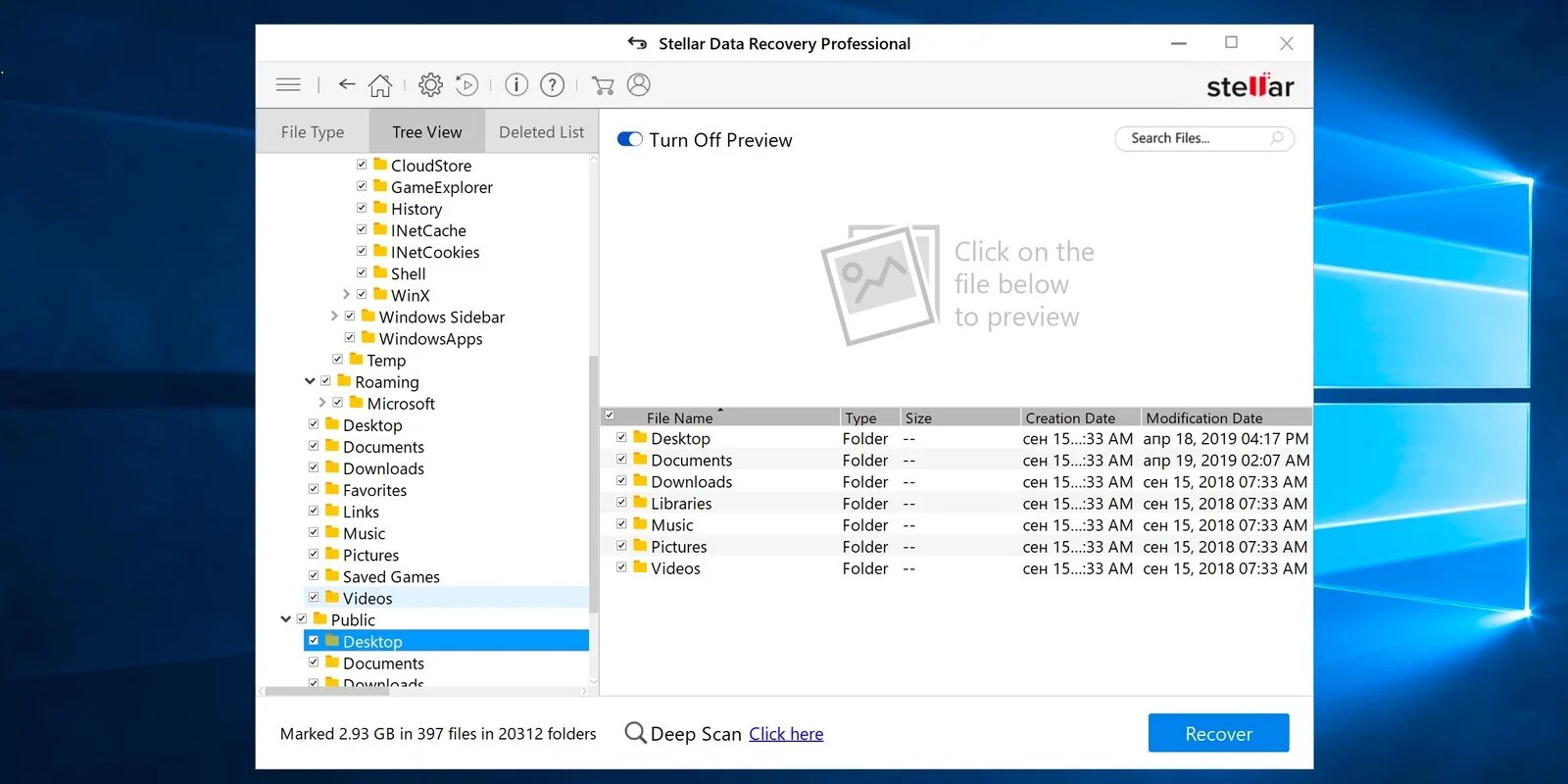Click the Favorites folder icon in tree
Image resolution: width=1568 pixels, height=784 pixels.
pyautogui.click(x=332, y=489)
